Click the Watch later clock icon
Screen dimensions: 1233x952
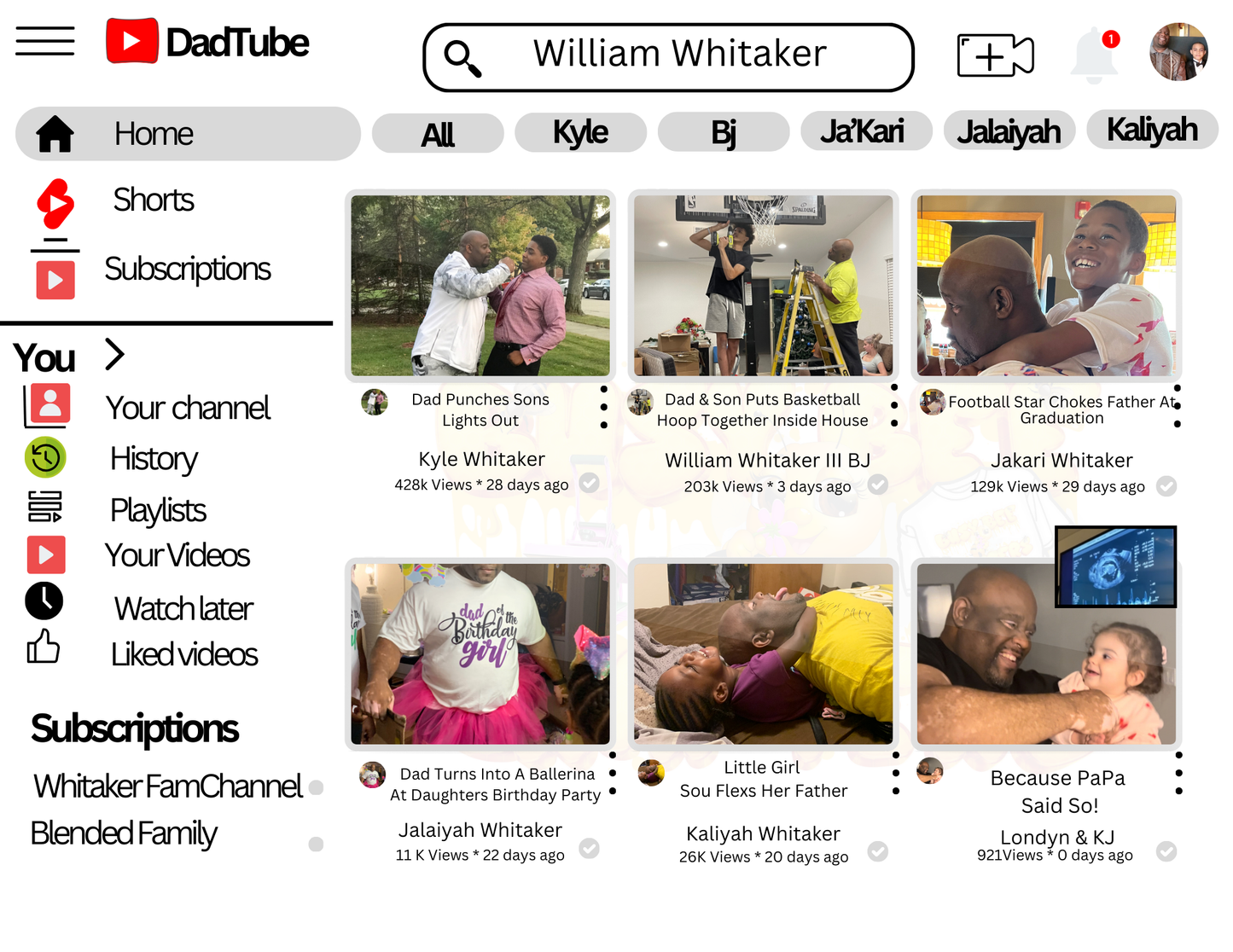tap(44, 601)
